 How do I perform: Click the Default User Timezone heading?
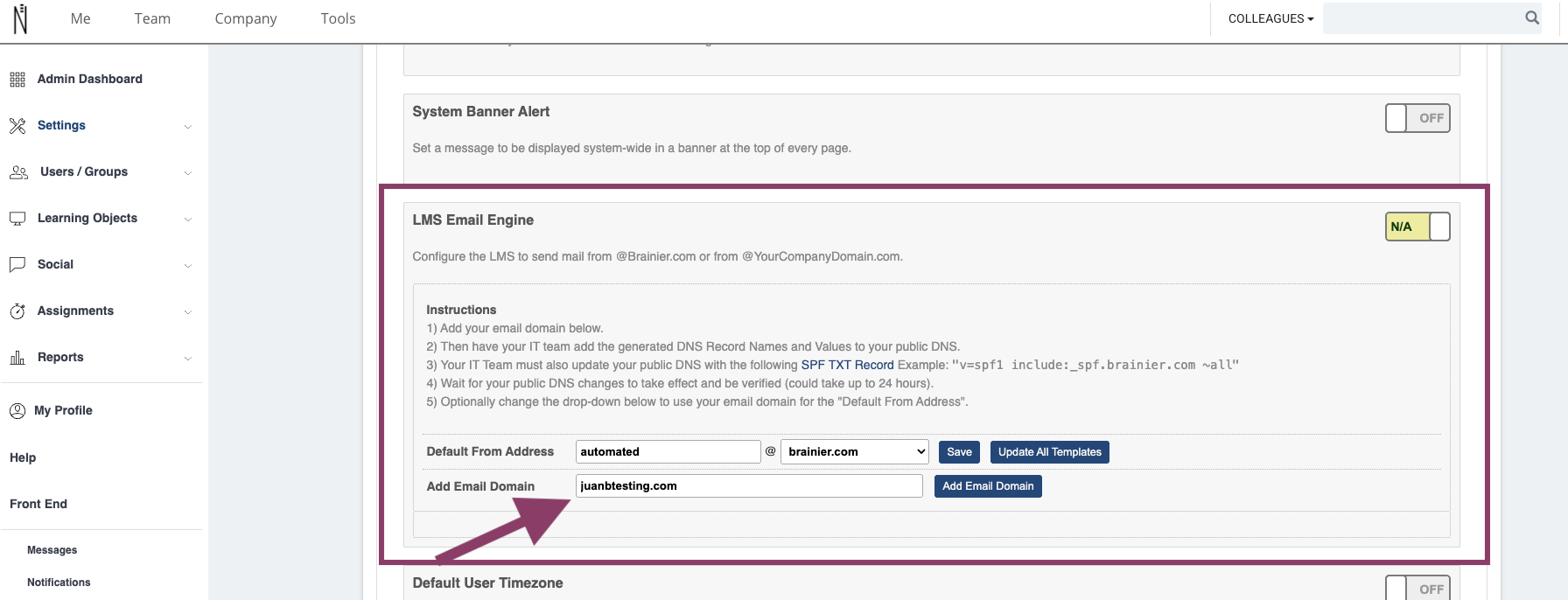tap(487, 583)
